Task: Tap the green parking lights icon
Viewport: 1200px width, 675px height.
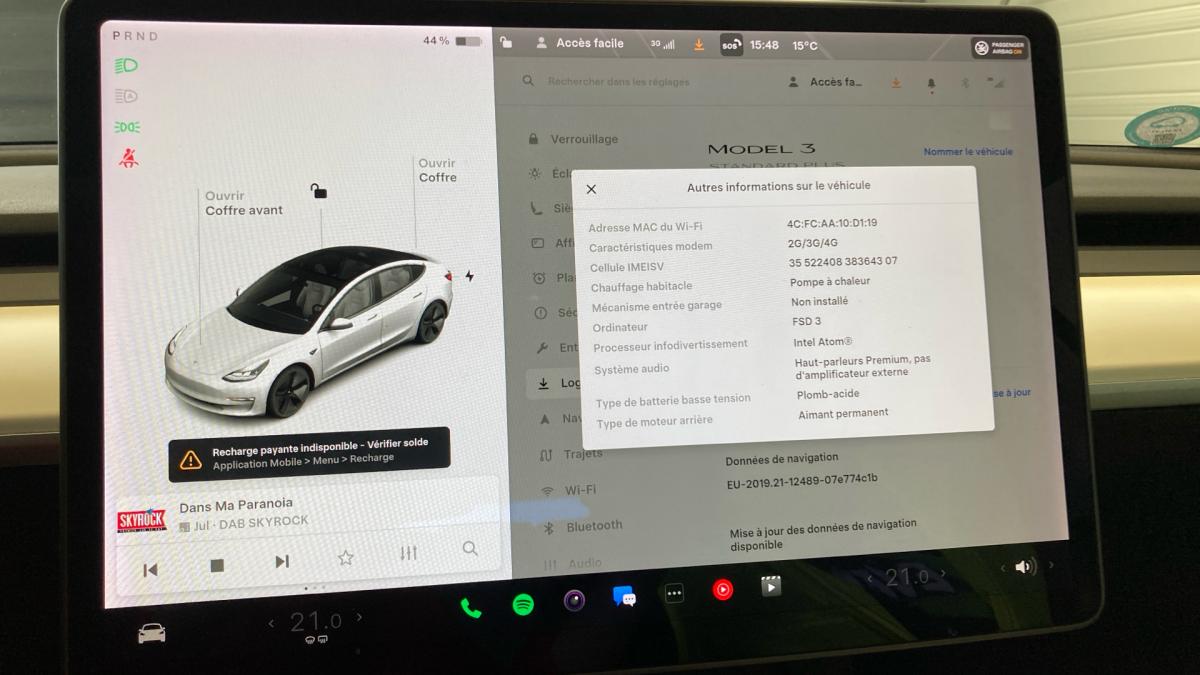Action: tap(127, 127)
